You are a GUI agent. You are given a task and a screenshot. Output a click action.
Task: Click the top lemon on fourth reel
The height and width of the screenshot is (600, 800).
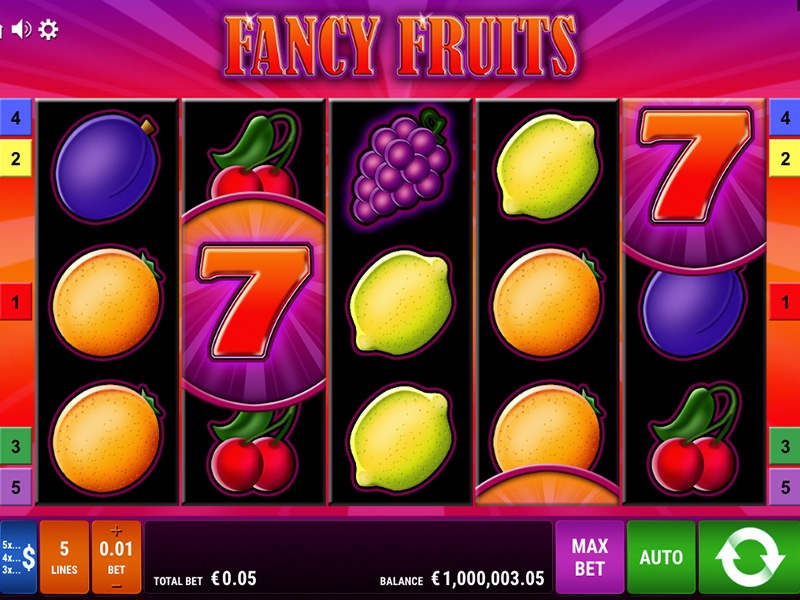click(x=547, y=165)
